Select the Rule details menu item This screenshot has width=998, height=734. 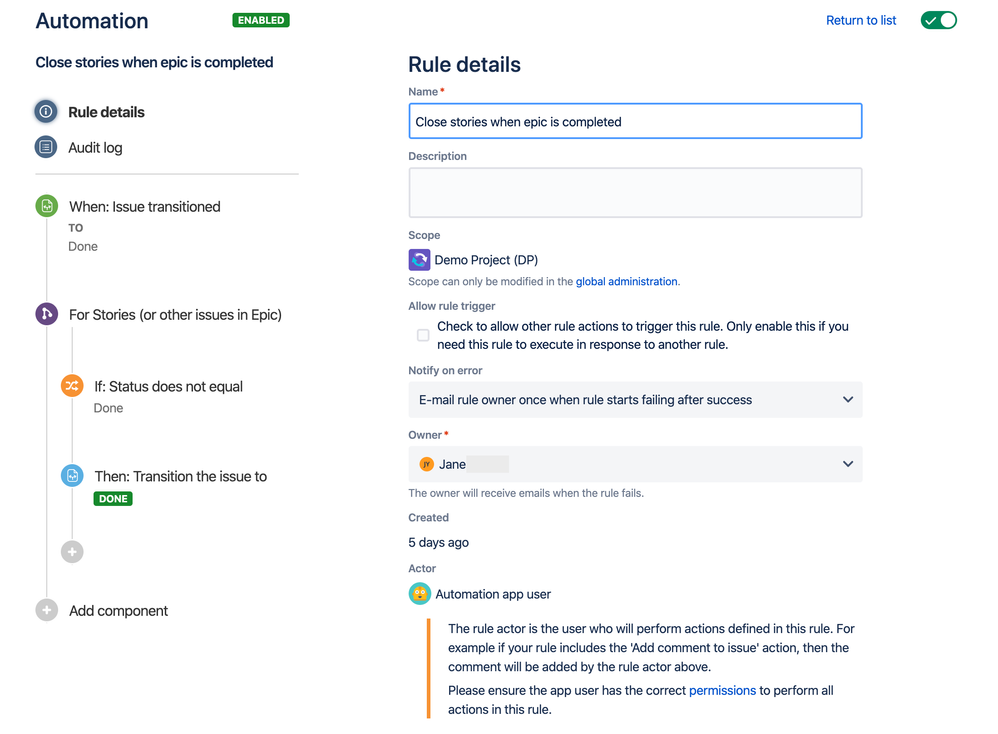pos(106,112)
